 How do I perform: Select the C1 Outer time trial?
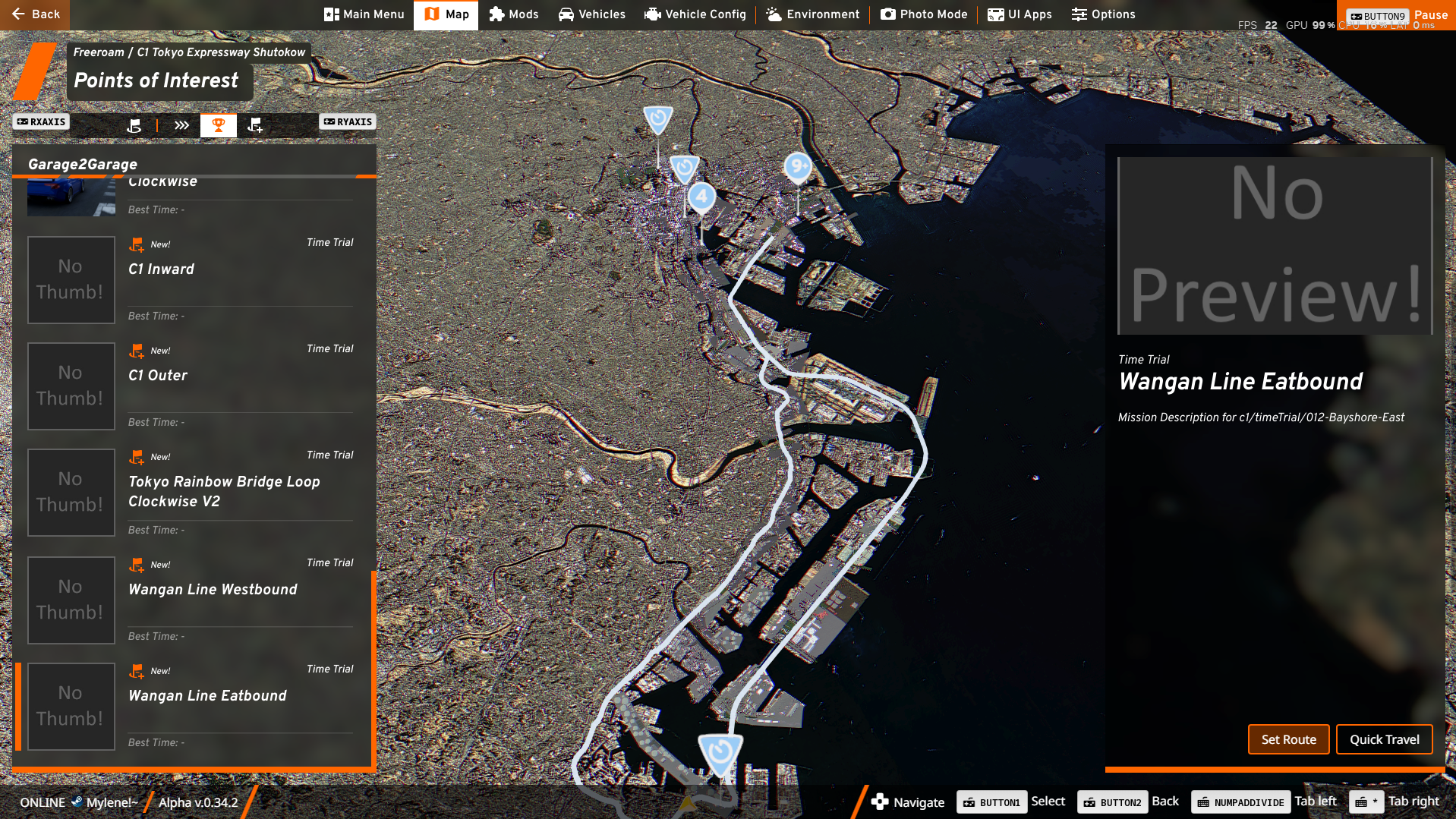tap(191, 386)
